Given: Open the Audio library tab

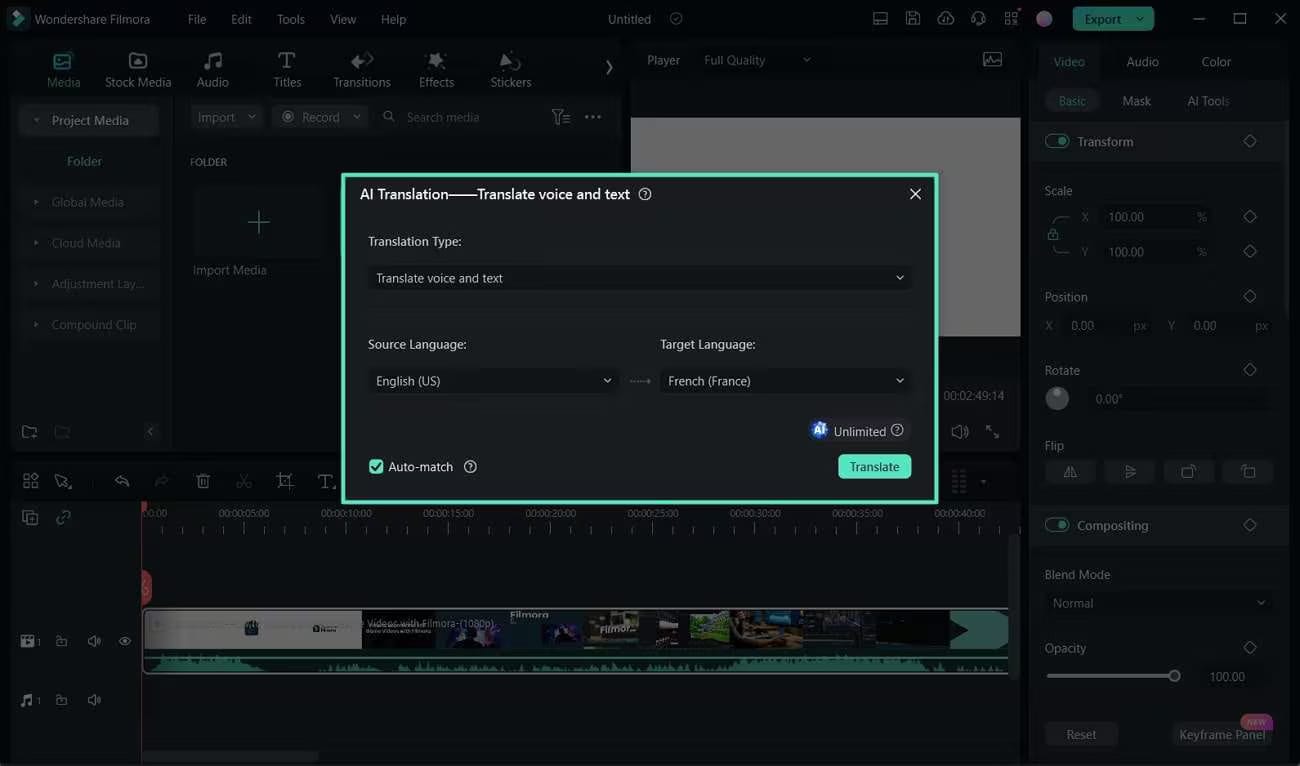Looking at the screenshot, I should [x=212, y=70].
